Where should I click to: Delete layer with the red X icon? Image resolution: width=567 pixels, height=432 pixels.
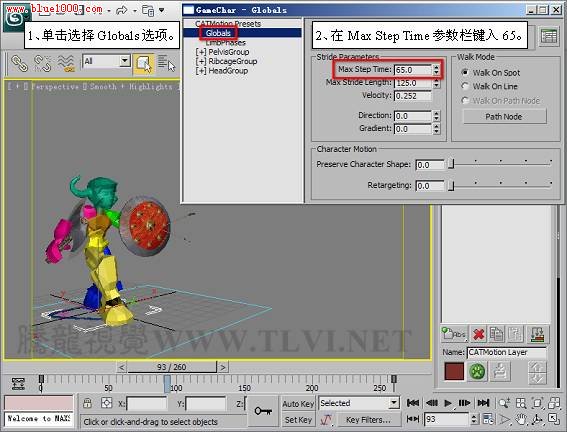(479, 334)
